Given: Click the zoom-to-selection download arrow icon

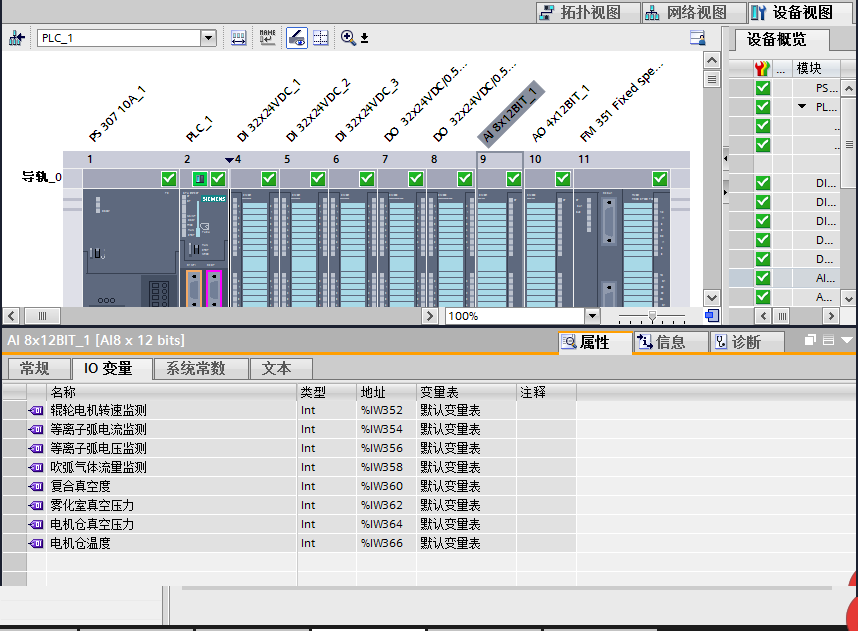Looking at the screenshot, I should [x=364, y=38].
